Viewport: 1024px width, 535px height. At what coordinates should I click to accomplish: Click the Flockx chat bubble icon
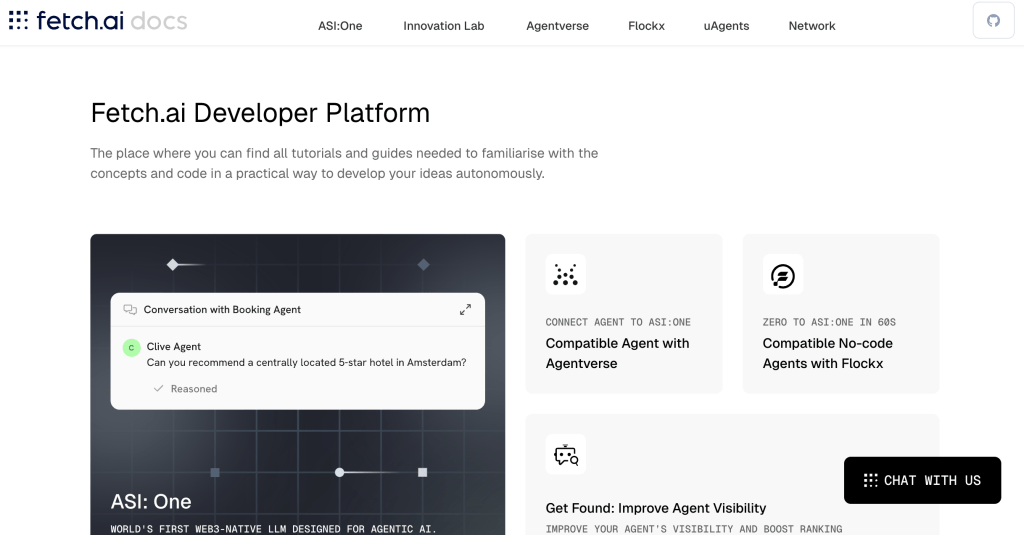click(782, 274)
